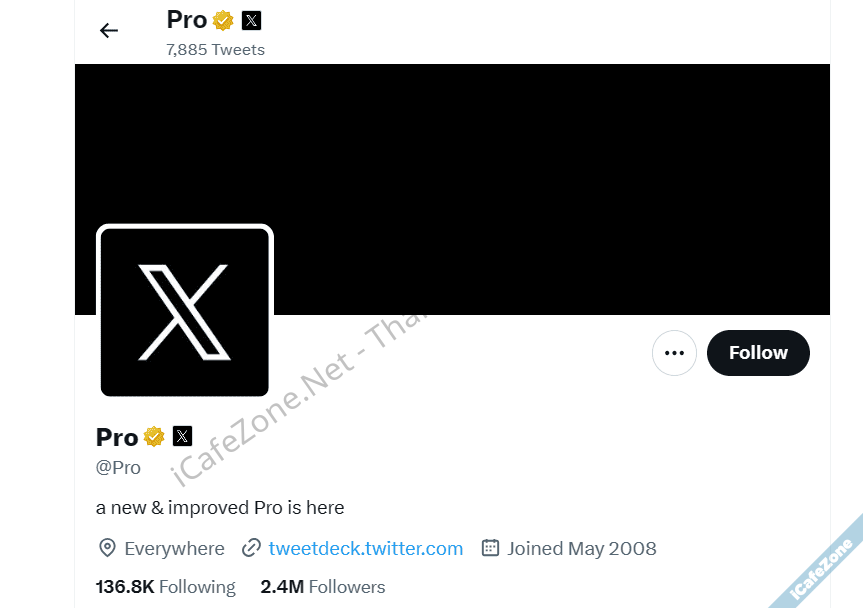Viewport: 863px width, 608px height.
Task: Click the X affiliate badge in header
Action: point(252,20)
